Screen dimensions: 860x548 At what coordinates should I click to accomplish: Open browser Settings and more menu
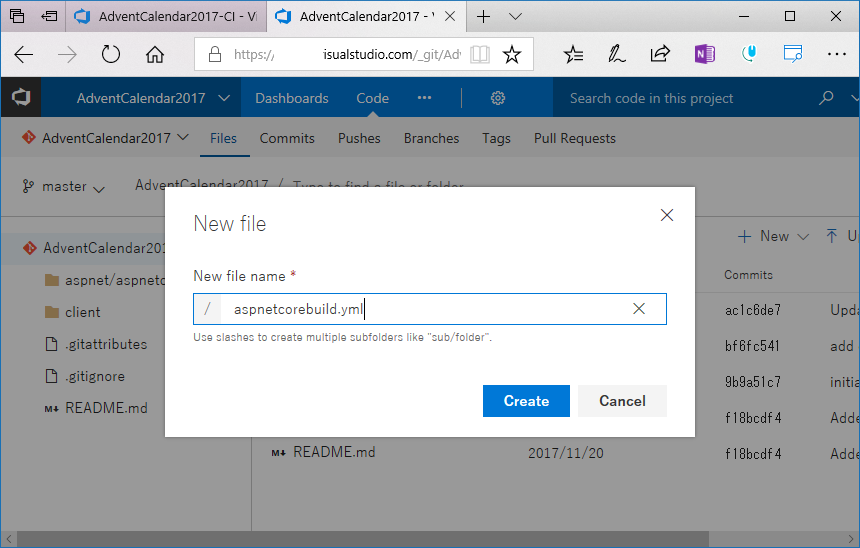coord(836,54)
